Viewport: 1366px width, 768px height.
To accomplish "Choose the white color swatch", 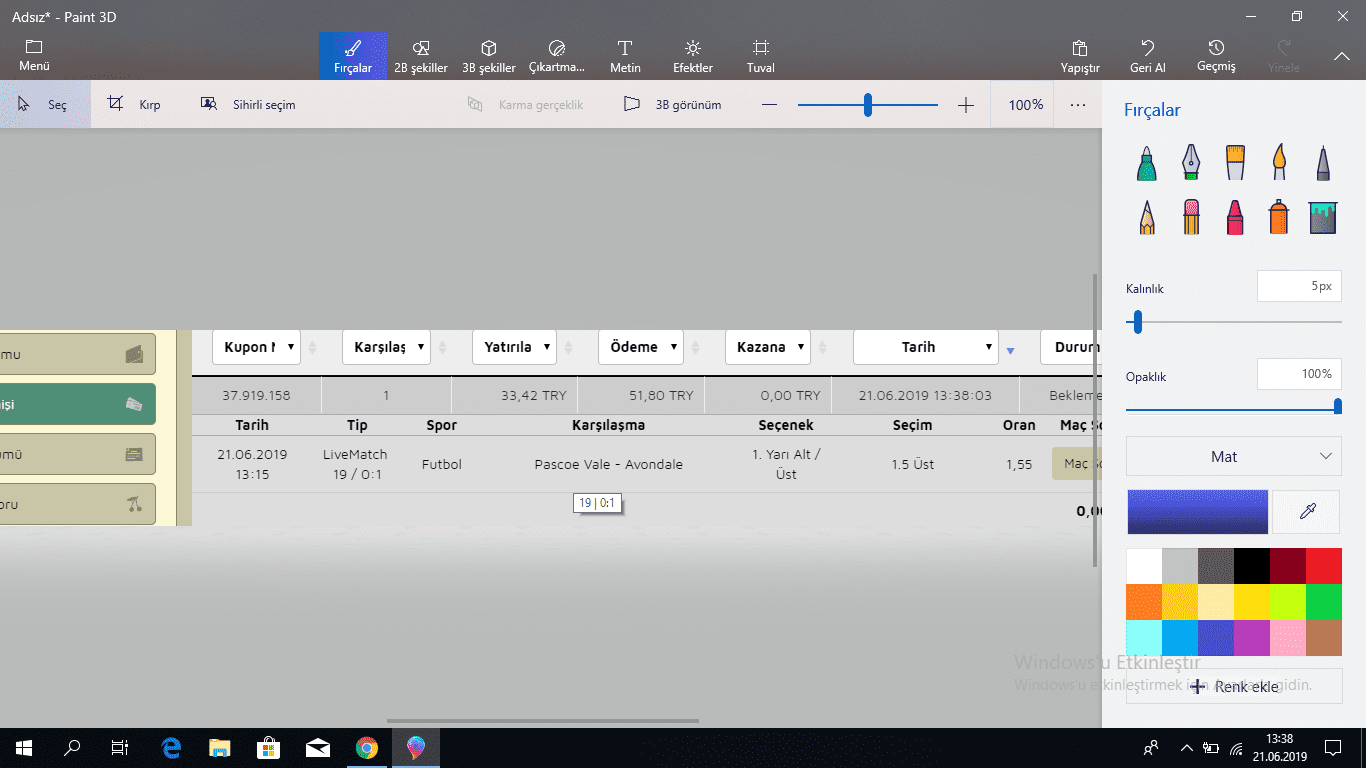I will click(x=1144, y=566).
